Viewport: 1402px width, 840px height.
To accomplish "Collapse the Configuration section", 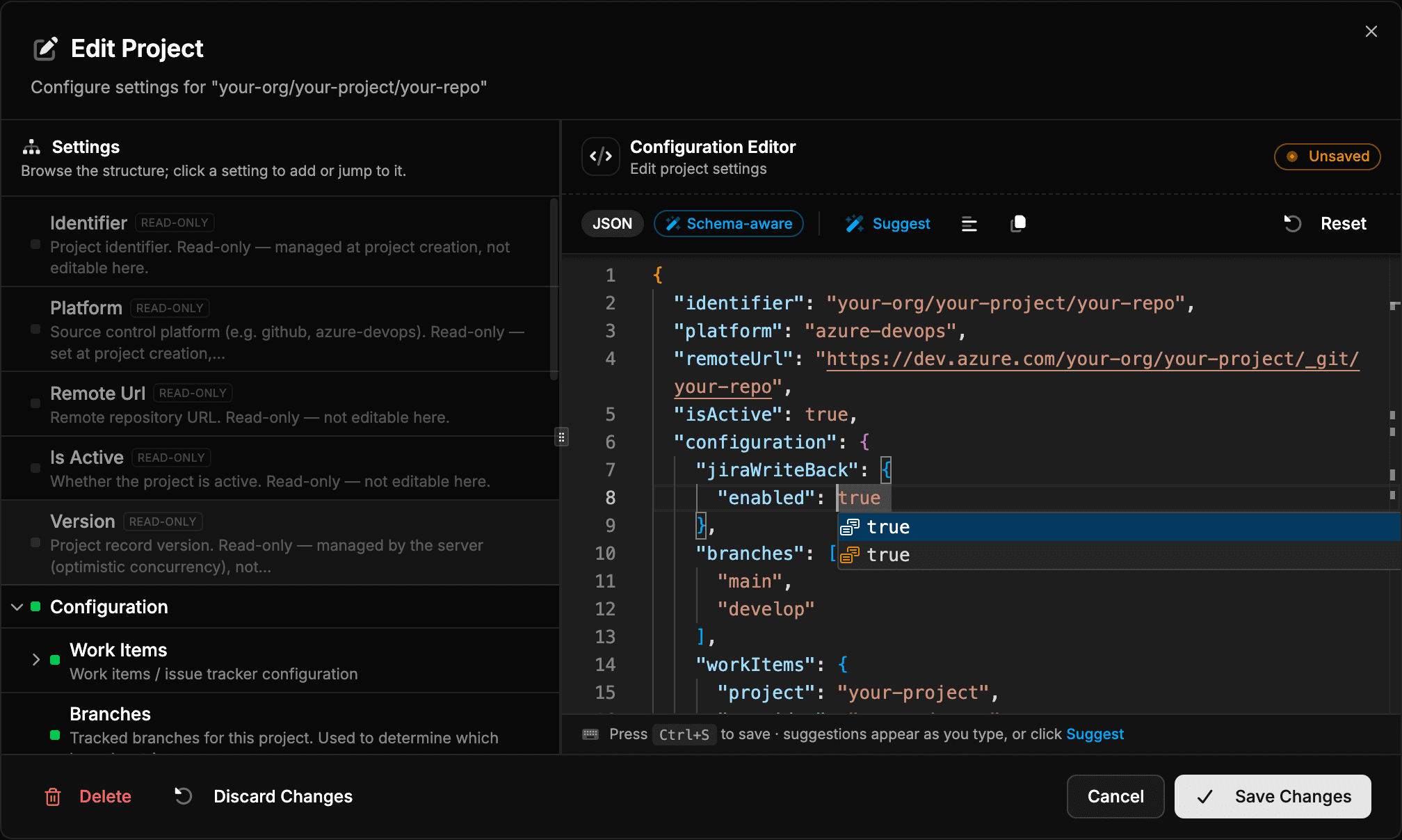I will point(17,607).
